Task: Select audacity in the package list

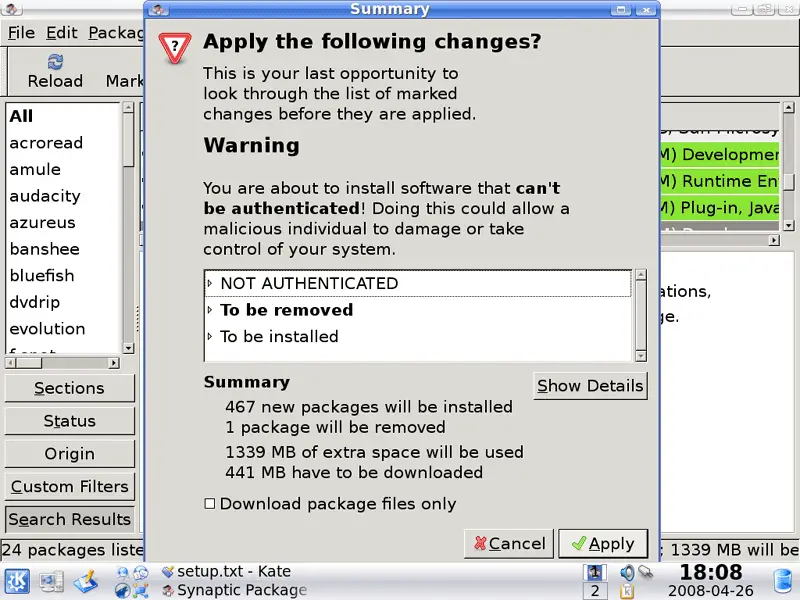Action: pos(45,196)
